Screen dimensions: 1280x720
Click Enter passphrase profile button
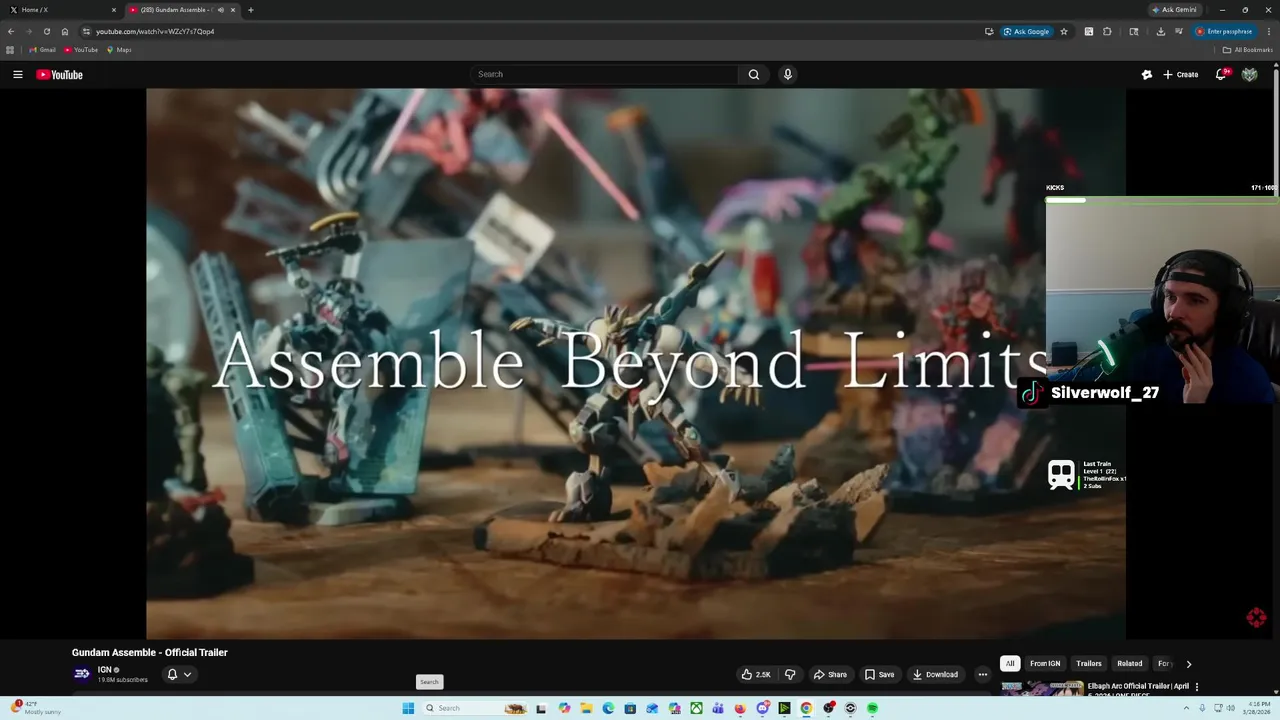point(1223,31)
